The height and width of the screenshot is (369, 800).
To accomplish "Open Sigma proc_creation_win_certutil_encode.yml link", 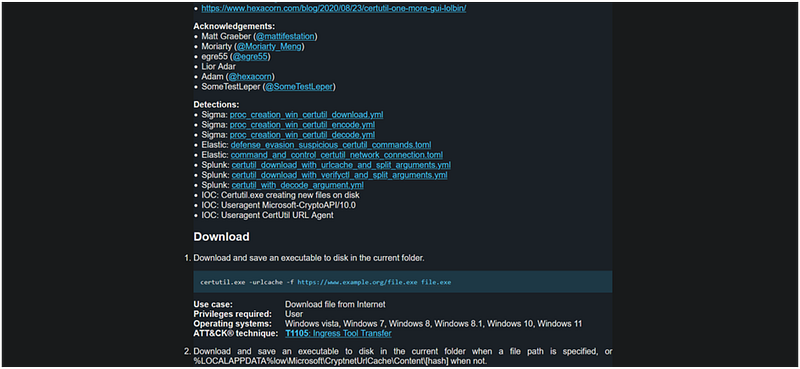I will pyautogui.click(x=303, y=125).
